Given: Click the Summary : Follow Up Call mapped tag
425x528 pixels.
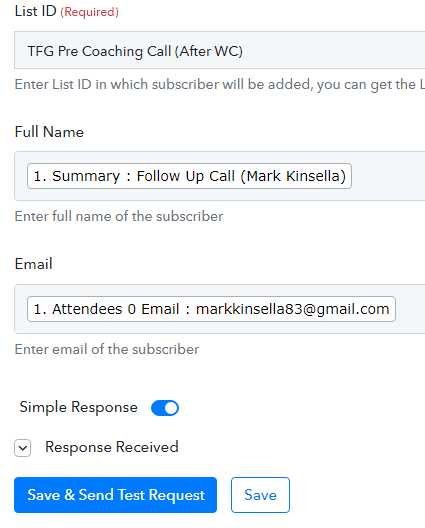Looking at the screenshot, I should click(x=189, y=176).
